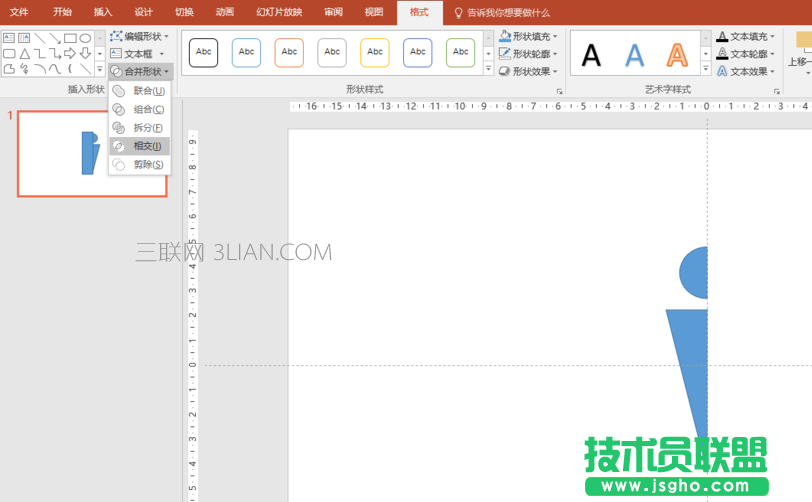The width and height of the screenshot is (812, 502).
Task: Pick the straight line shape
Action: click(x=39, y=38)
